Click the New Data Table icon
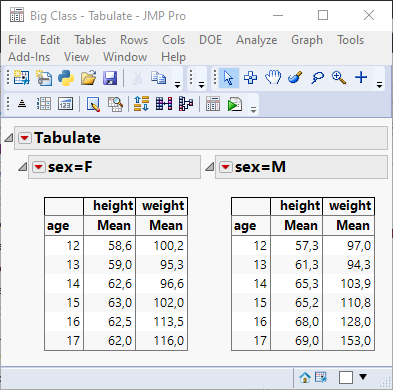Image resolution: width=393 pixels, height=390 pixels. [x=22, y=78]
